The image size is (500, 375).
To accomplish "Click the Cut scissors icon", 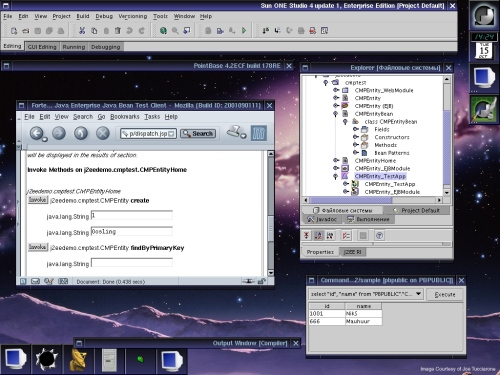I will pos(82,31).
